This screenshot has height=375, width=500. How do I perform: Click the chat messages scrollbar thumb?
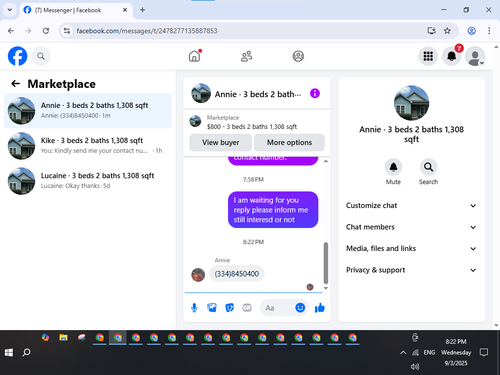point(326,263)
